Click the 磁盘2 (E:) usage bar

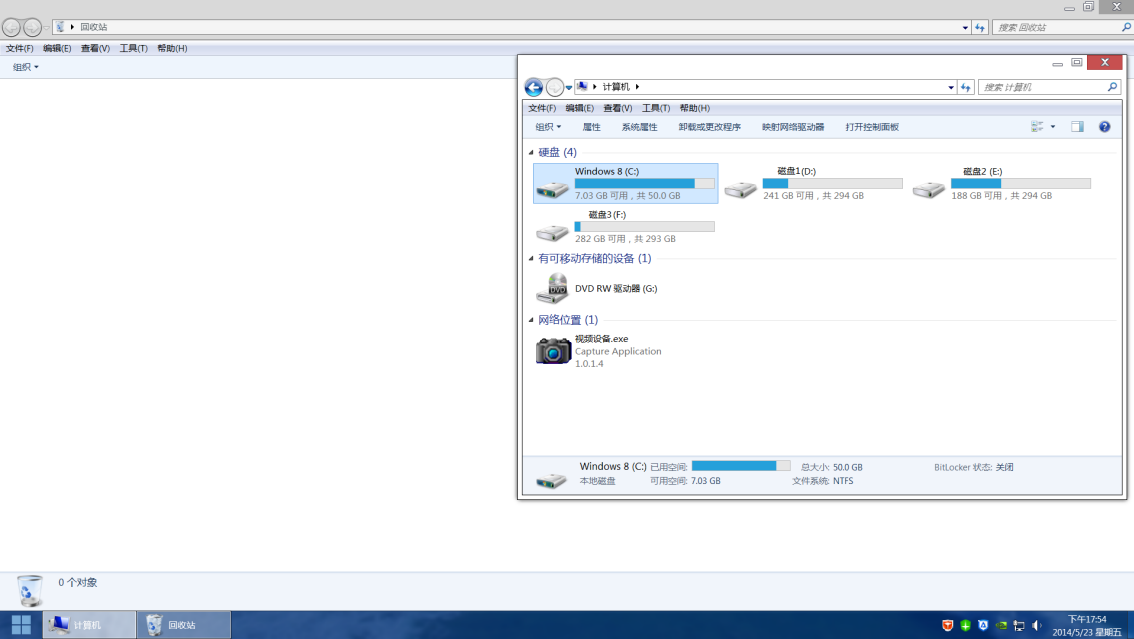[1020, 184]
